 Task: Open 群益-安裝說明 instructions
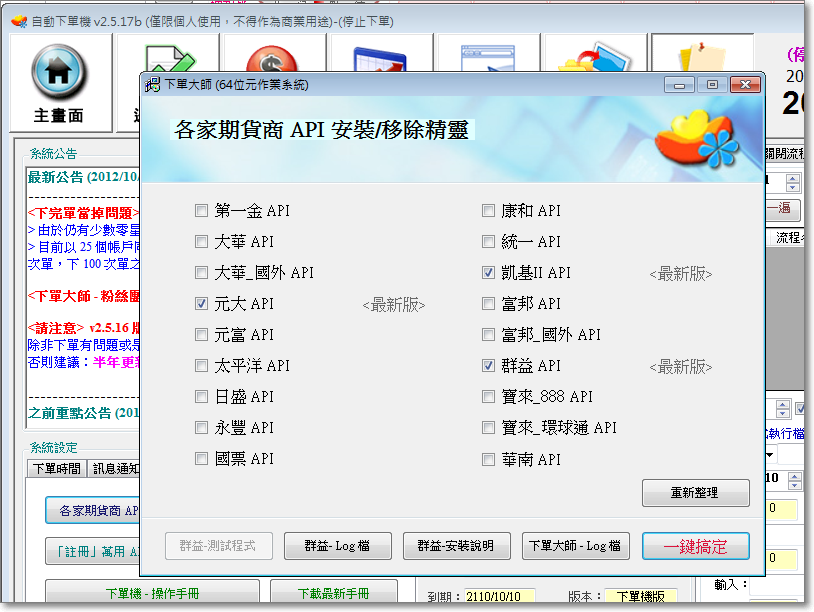pos(456,546)
